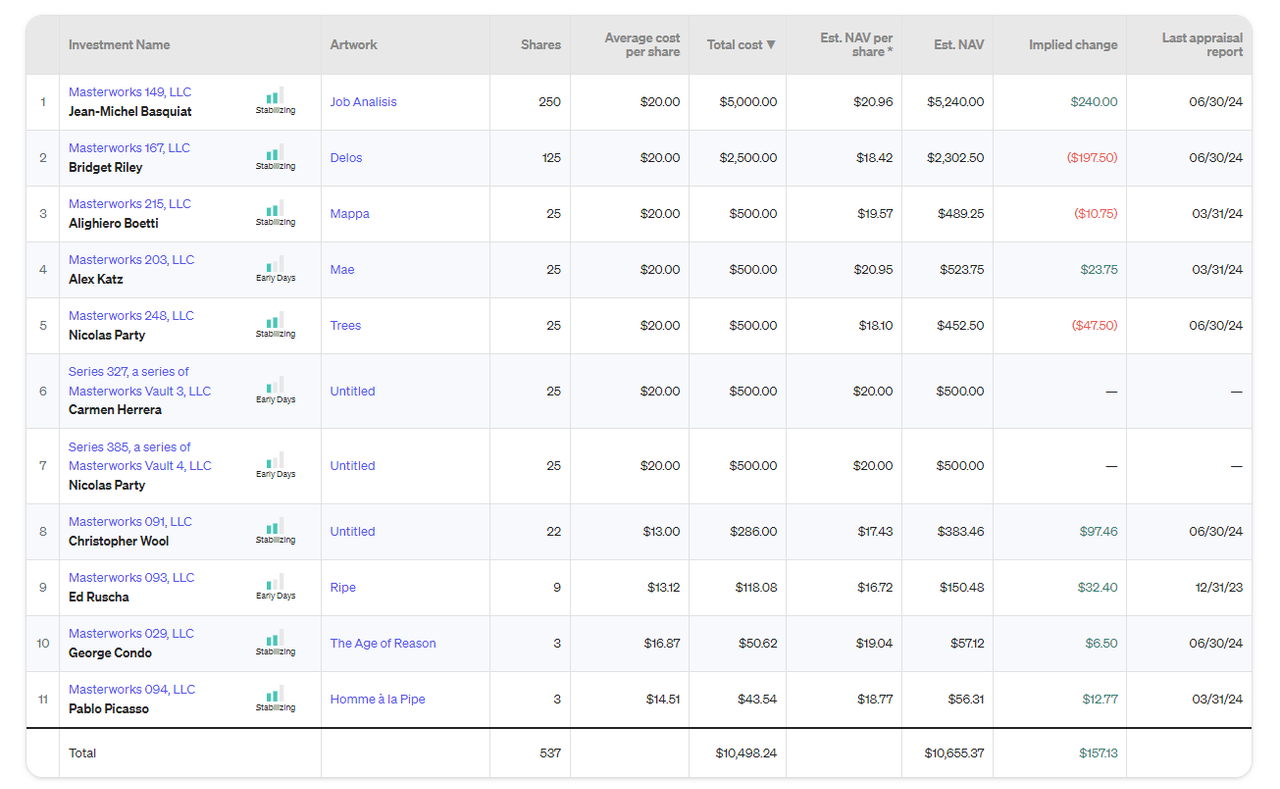1280x789 pixels.
Task: Open Masterworks 167, LLC link
Action: (x=129, y=148)
